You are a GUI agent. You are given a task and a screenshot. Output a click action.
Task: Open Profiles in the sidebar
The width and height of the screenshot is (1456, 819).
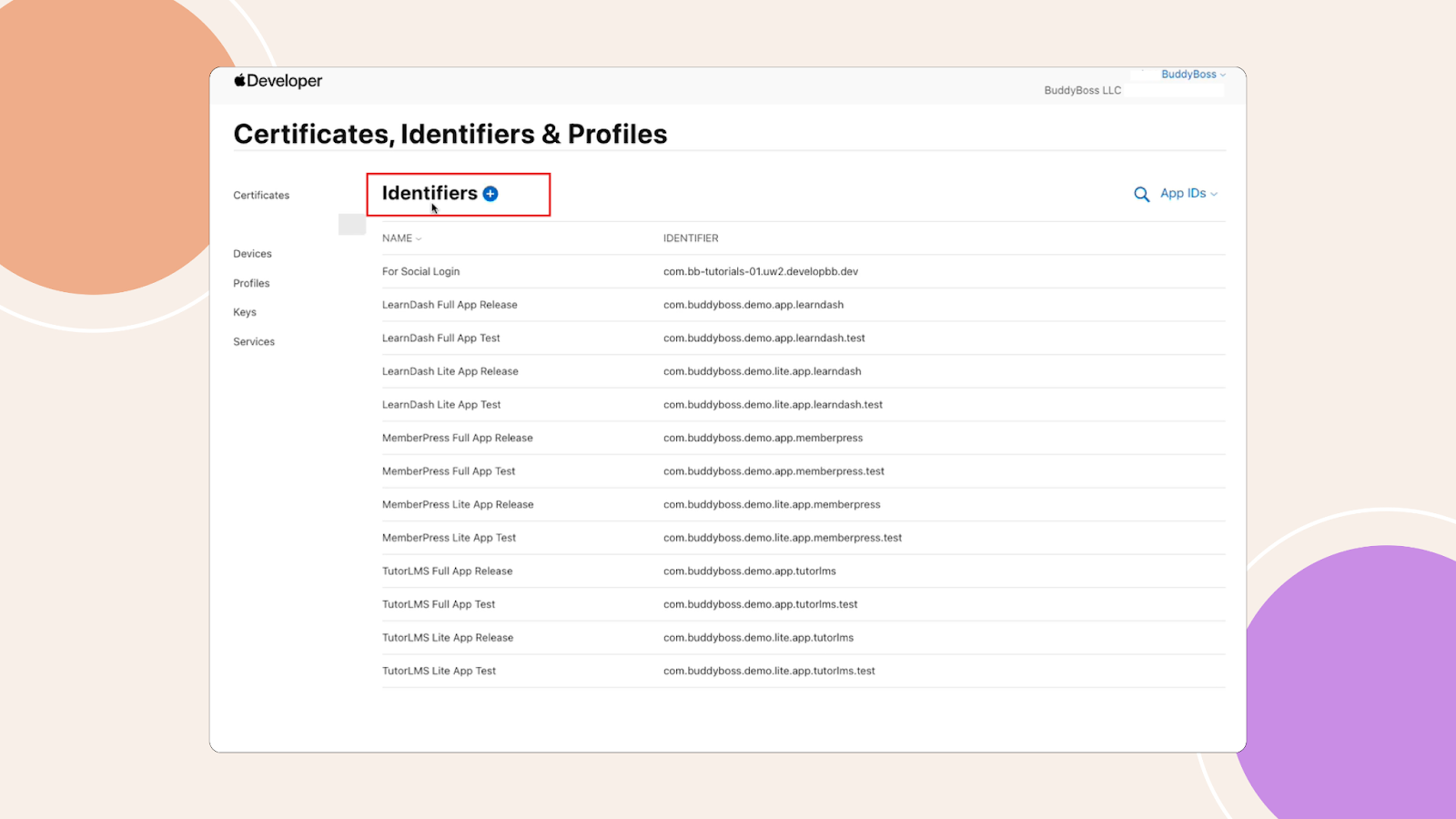point(251,283)
